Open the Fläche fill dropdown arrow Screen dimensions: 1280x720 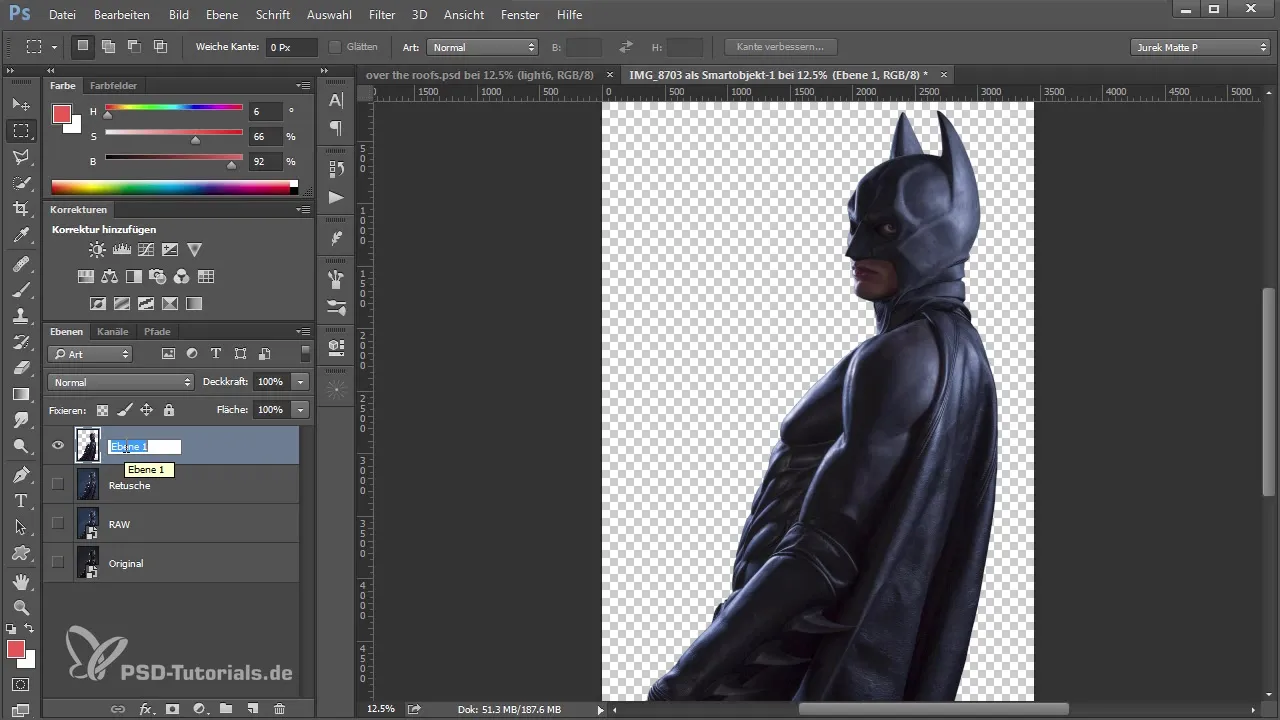pyautogui.click(x=300, y=410)
